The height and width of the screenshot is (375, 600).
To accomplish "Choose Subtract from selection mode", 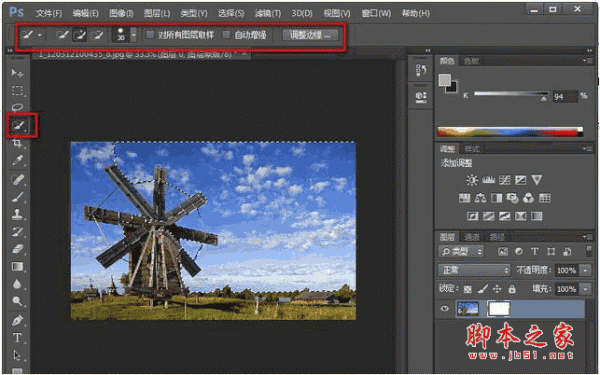I will [x=97, y=35].
